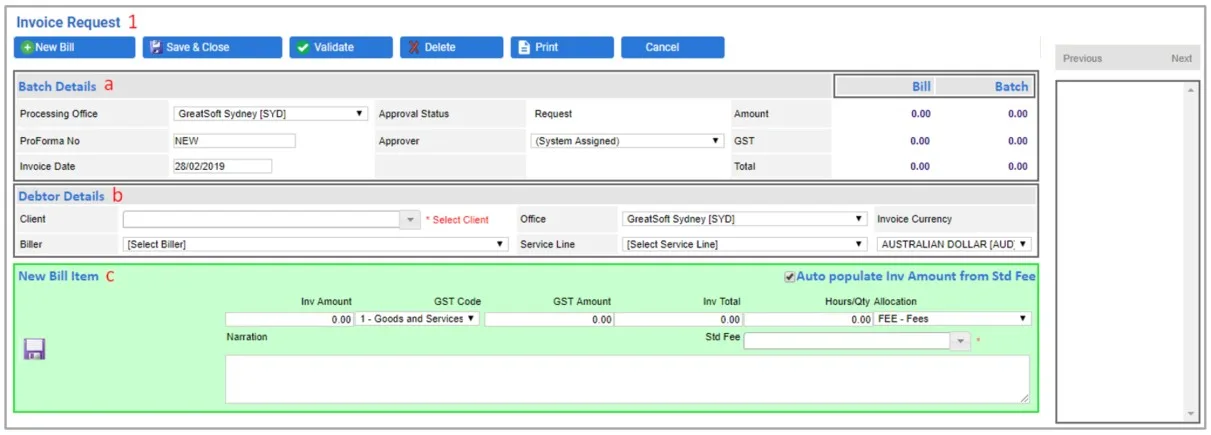Click the Narration text area

tap(627, 379)
